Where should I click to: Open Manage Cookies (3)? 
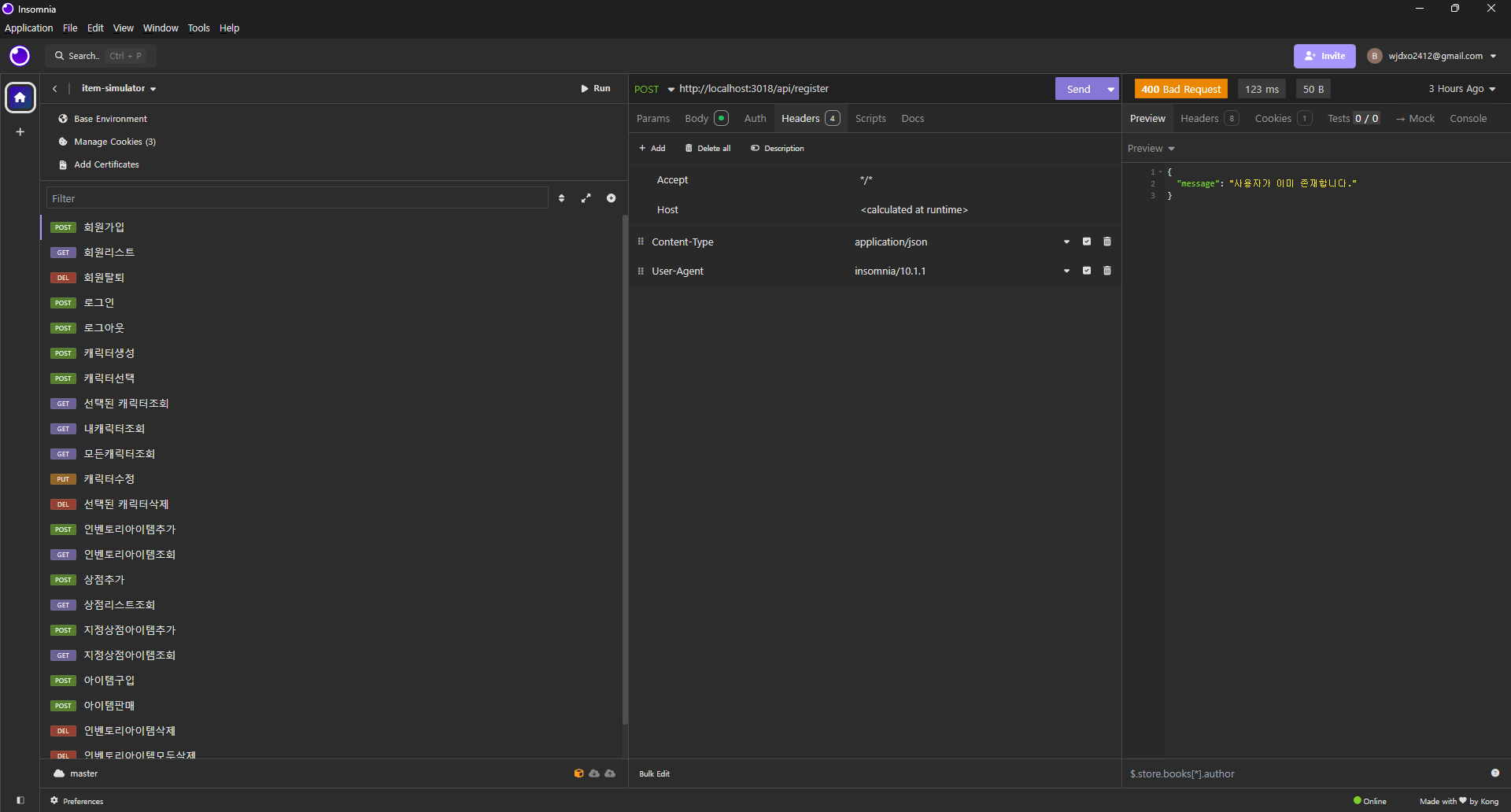pos(107,142)
